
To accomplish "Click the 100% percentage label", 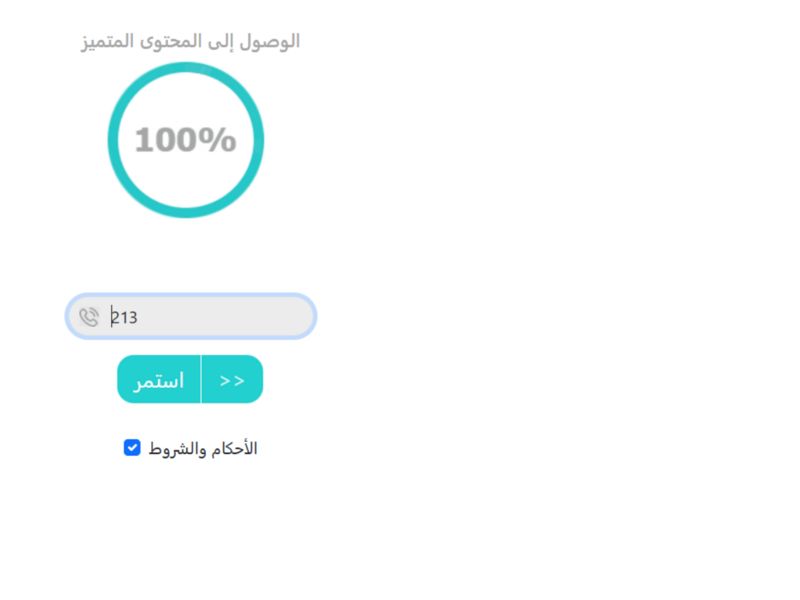I will 185,140.
